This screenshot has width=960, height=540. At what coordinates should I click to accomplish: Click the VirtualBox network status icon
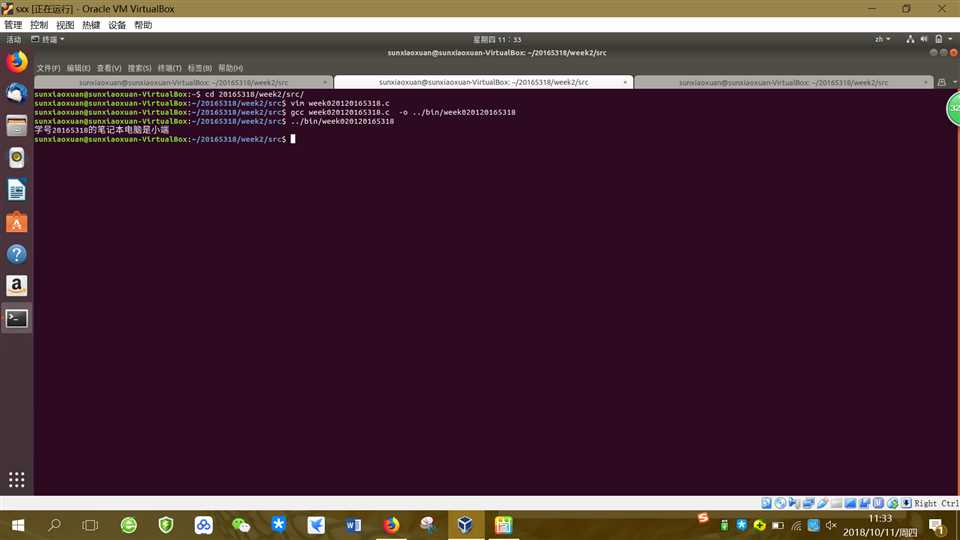pos(808,503)
